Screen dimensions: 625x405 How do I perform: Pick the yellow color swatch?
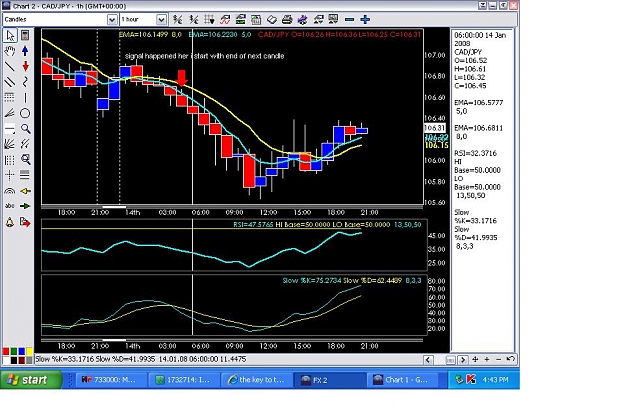pyautogui.click(x=29, y=352)
